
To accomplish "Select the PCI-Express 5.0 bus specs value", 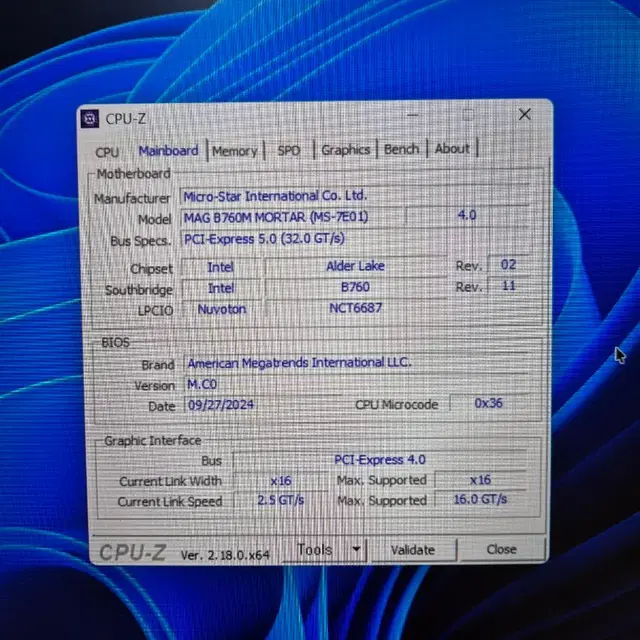I will click(355, 238).
